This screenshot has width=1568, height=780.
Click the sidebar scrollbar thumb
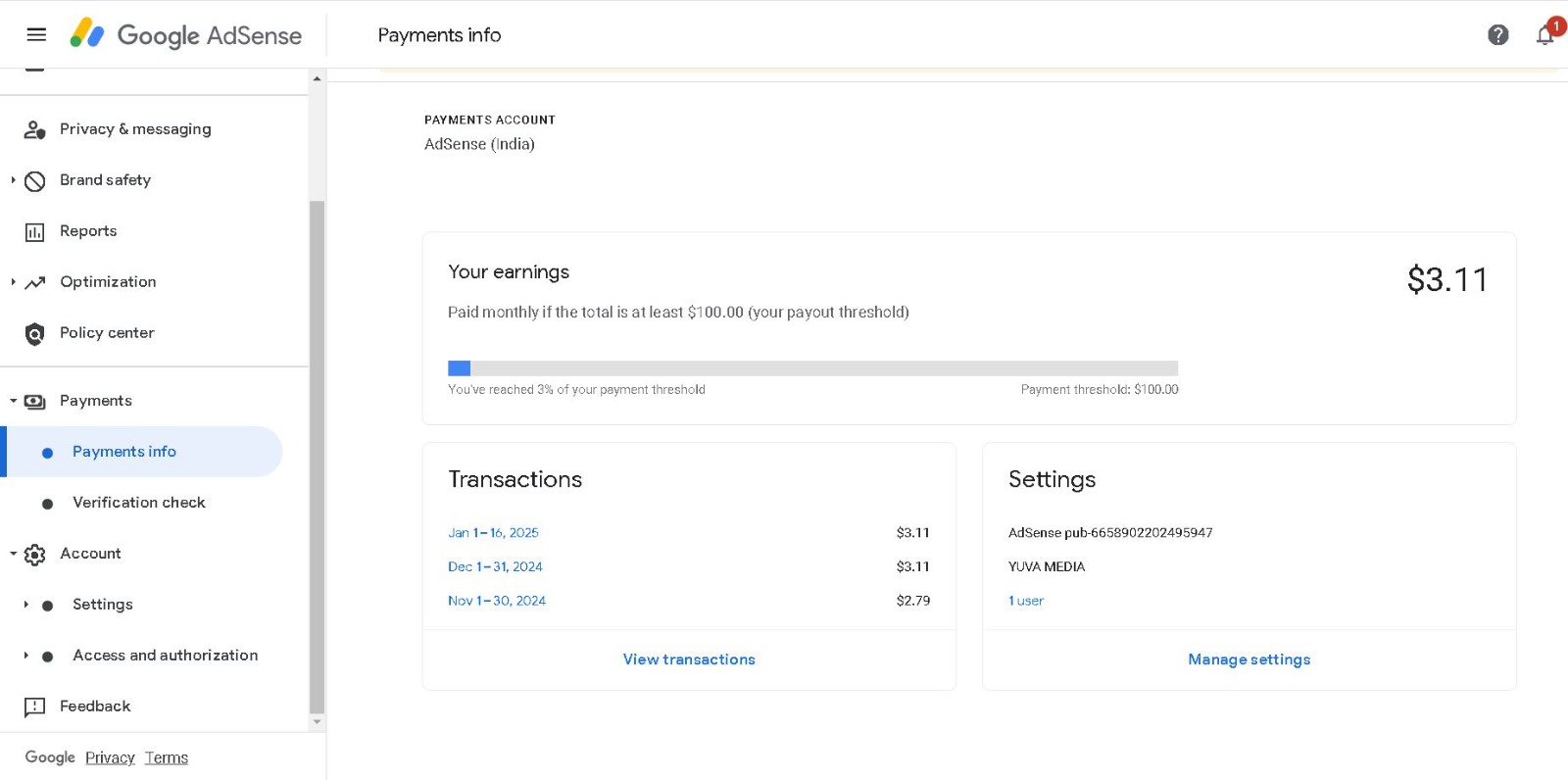(x=317, y=457)
